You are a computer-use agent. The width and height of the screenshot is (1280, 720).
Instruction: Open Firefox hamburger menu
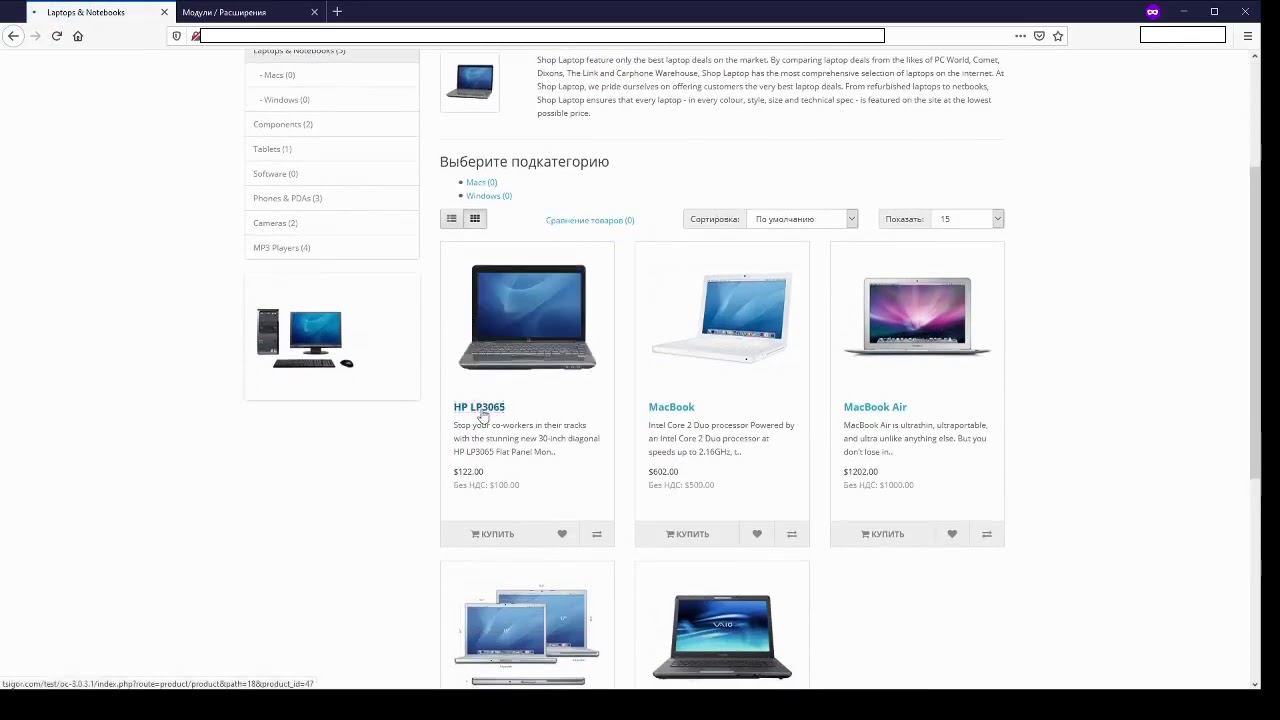pyautogui.click(x=1248, y=36)
